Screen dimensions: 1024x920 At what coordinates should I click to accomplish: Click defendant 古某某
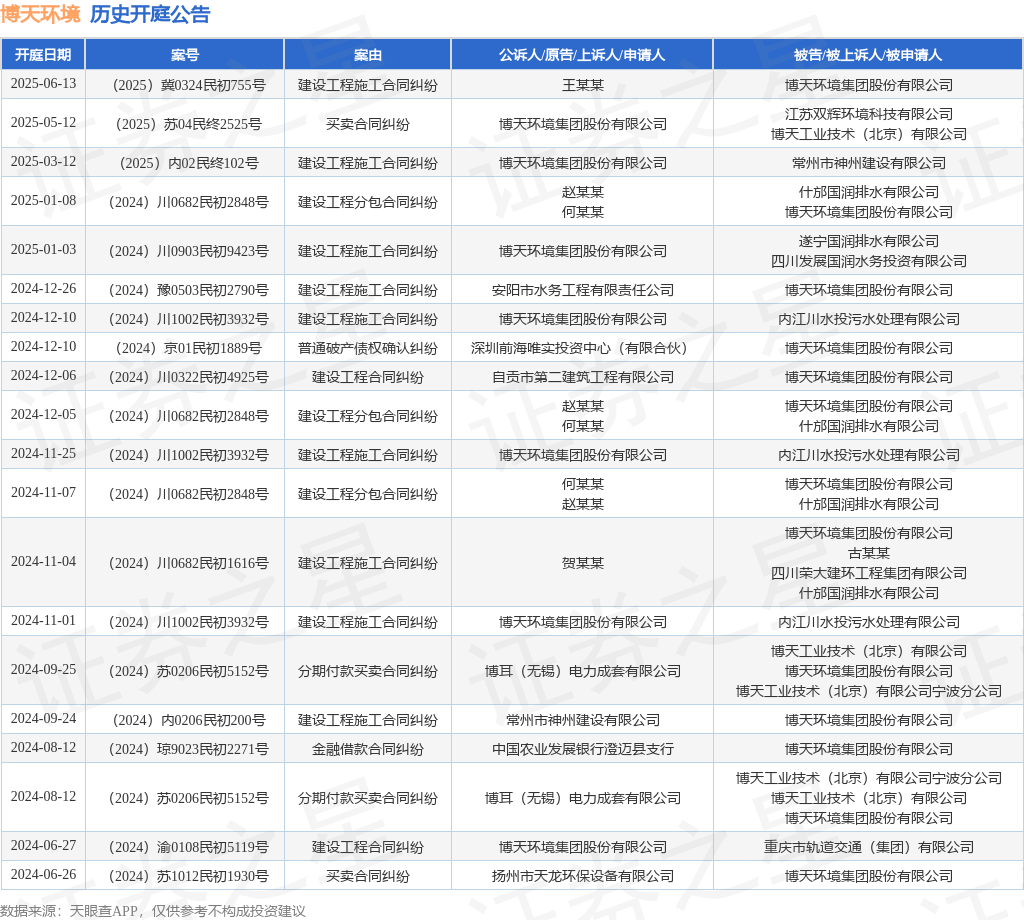click(x=869, y=553)
